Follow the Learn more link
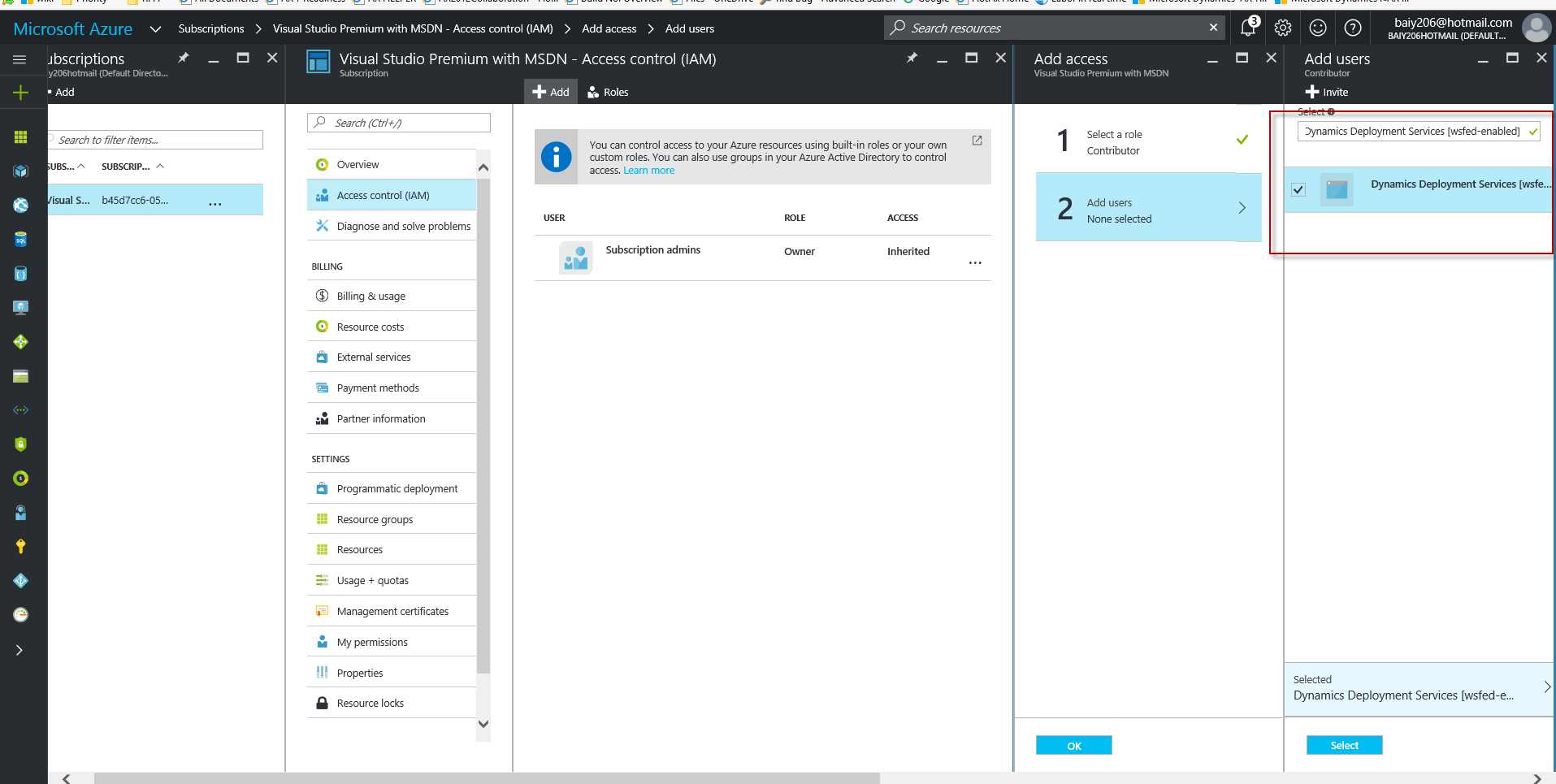The width and height of the screenshot is (1556, 784). tap(648, 171)
